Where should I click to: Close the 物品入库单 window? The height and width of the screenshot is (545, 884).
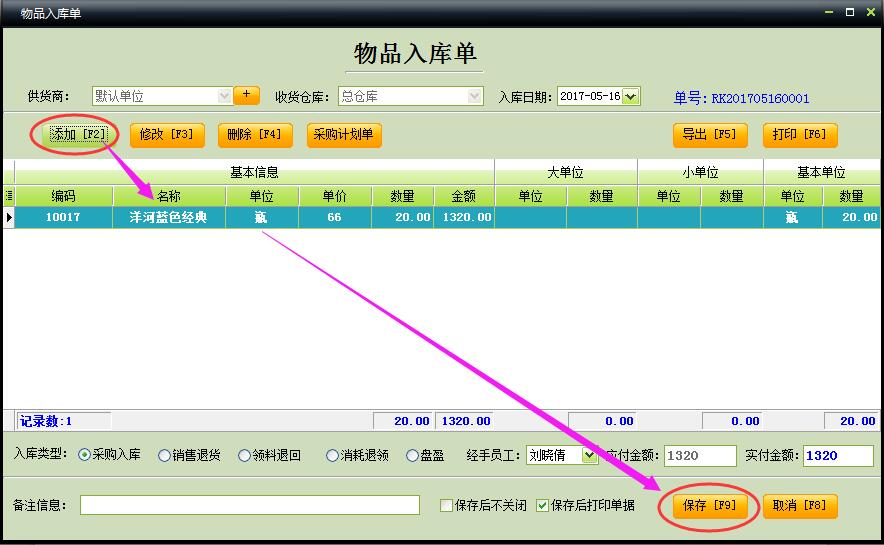(870, 12)
